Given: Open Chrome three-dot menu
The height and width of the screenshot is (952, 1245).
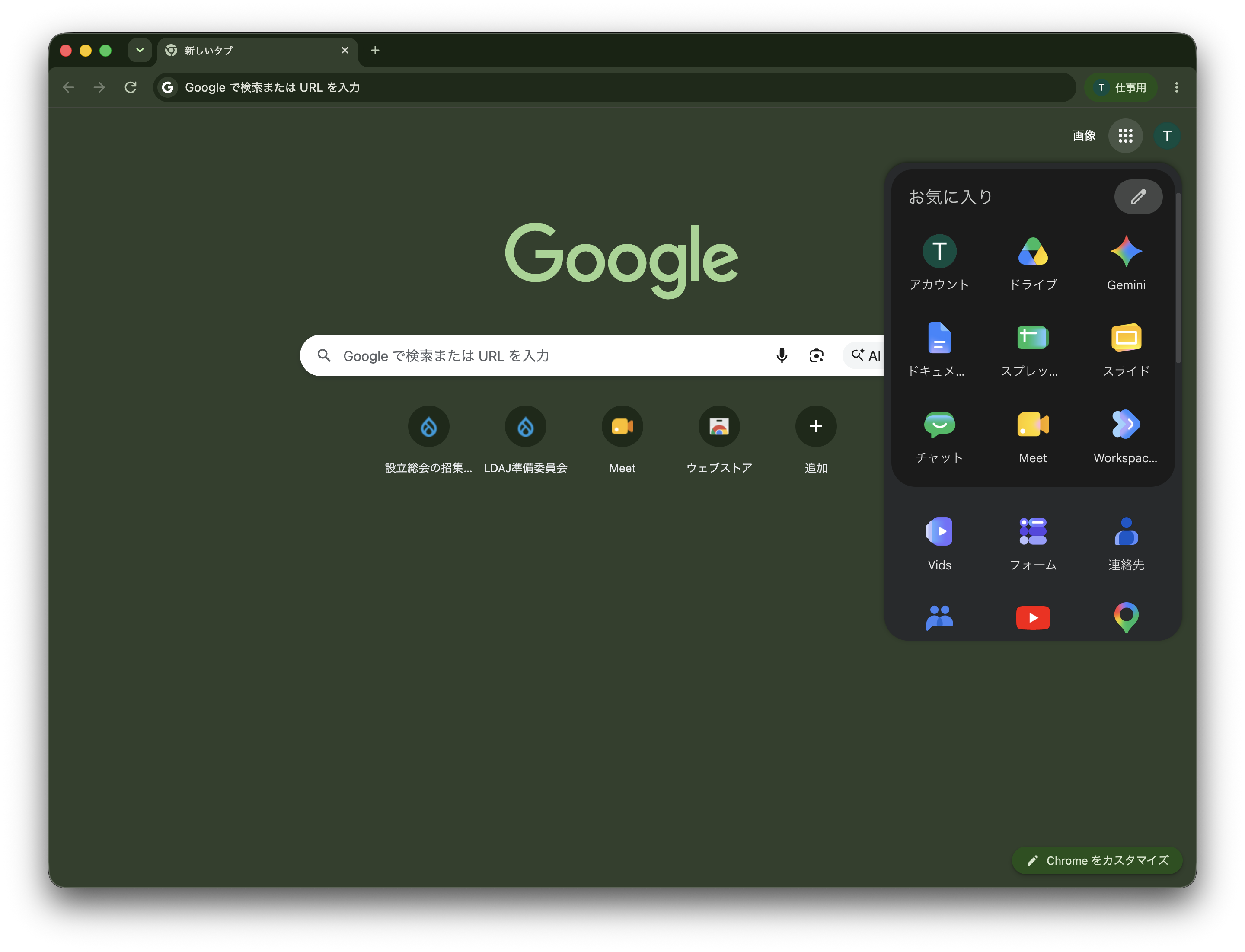Looking at the screenshot, I should [x=1176, y=87].
